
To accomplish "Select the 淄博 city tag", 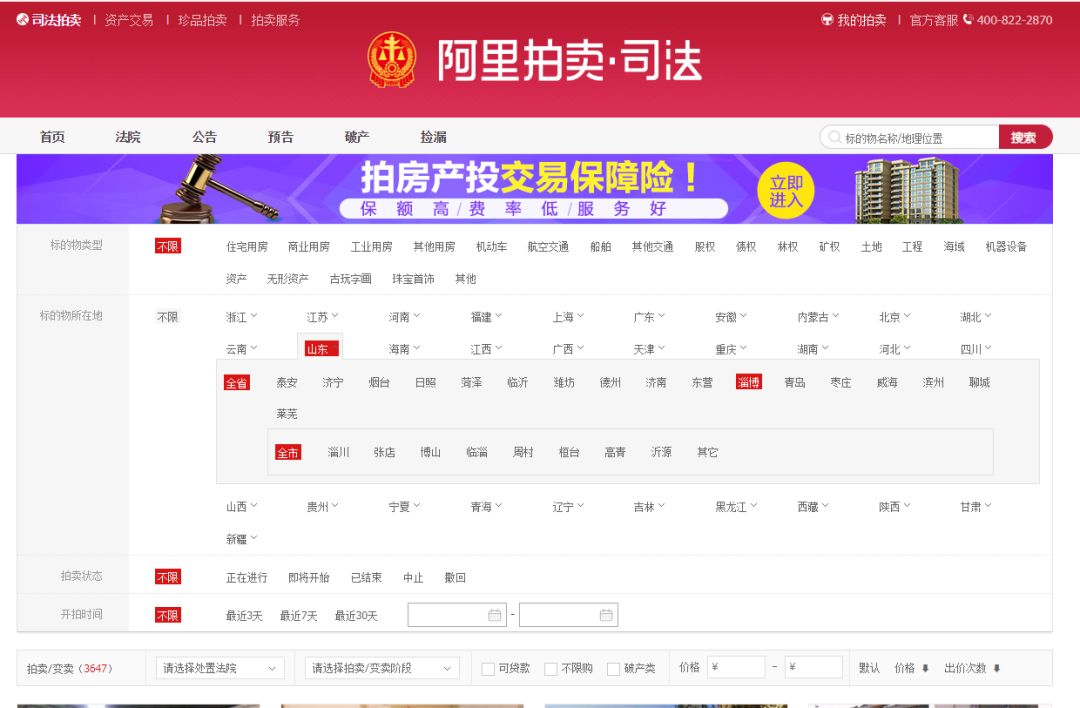I will [749, 382].
